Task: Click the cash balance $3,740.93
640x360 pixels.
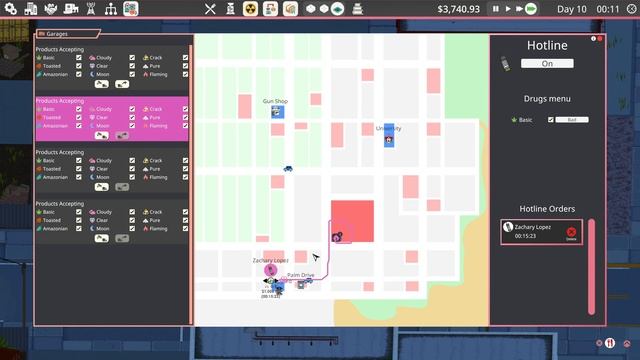Action: tap(458, 9)
